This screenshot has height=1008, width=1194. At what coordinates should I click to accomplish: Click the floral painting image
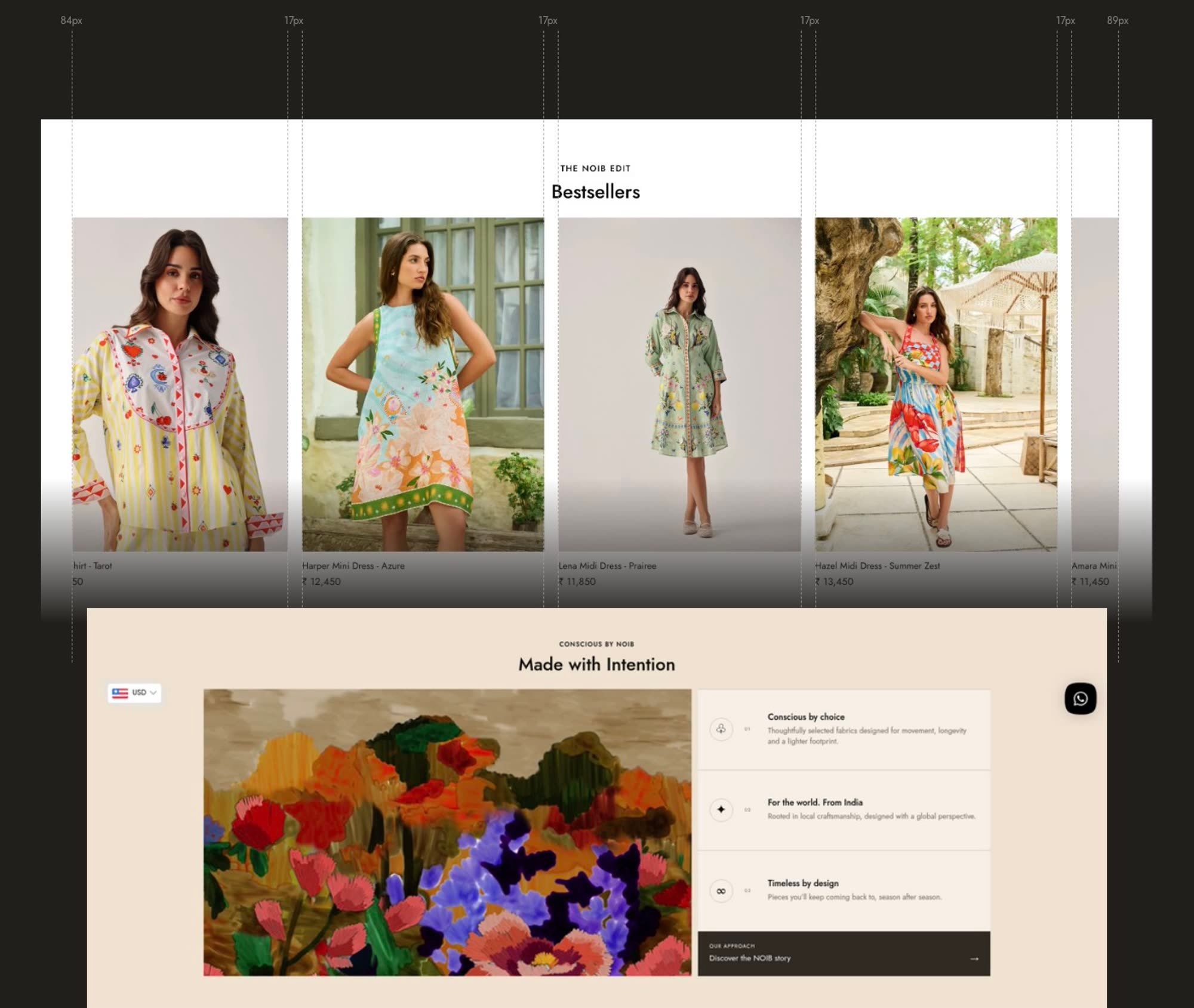tap(447, 833)
